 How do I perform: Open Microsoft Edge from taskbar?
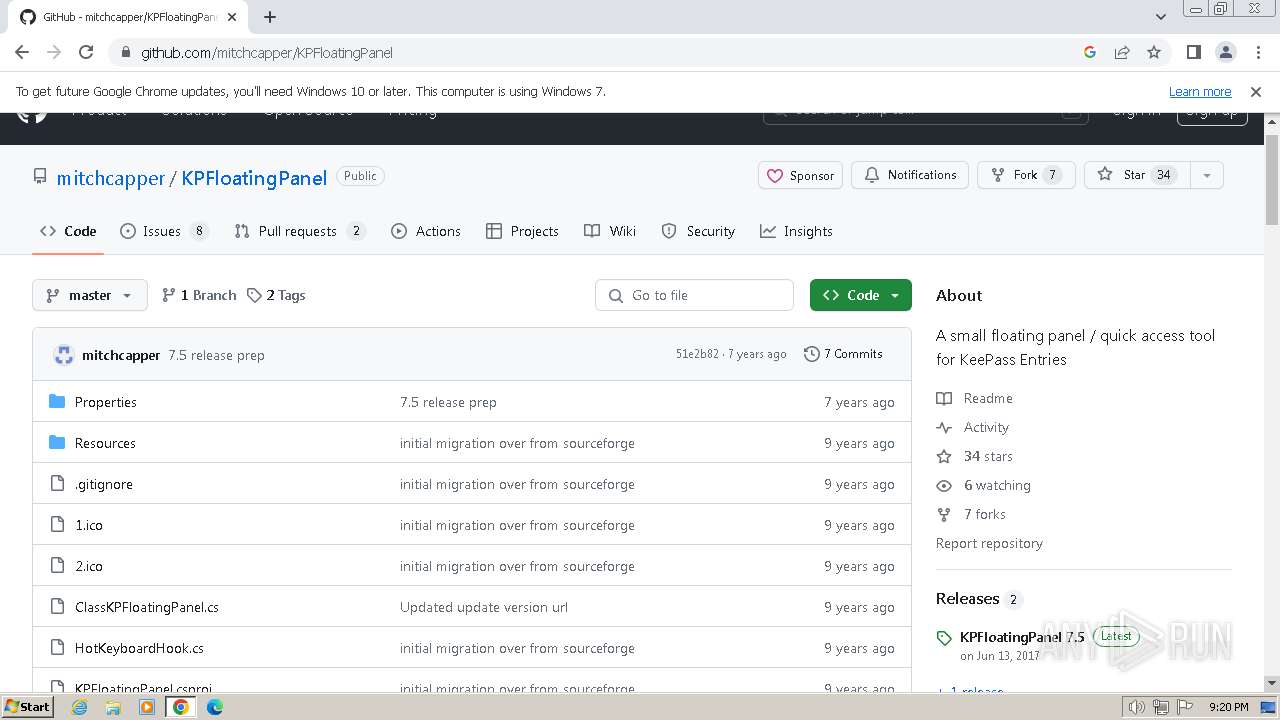pos(215,707)
